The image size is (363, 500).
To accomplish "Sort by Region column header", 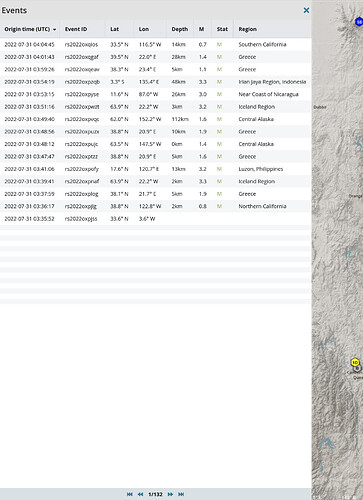I will pos(248,29).
